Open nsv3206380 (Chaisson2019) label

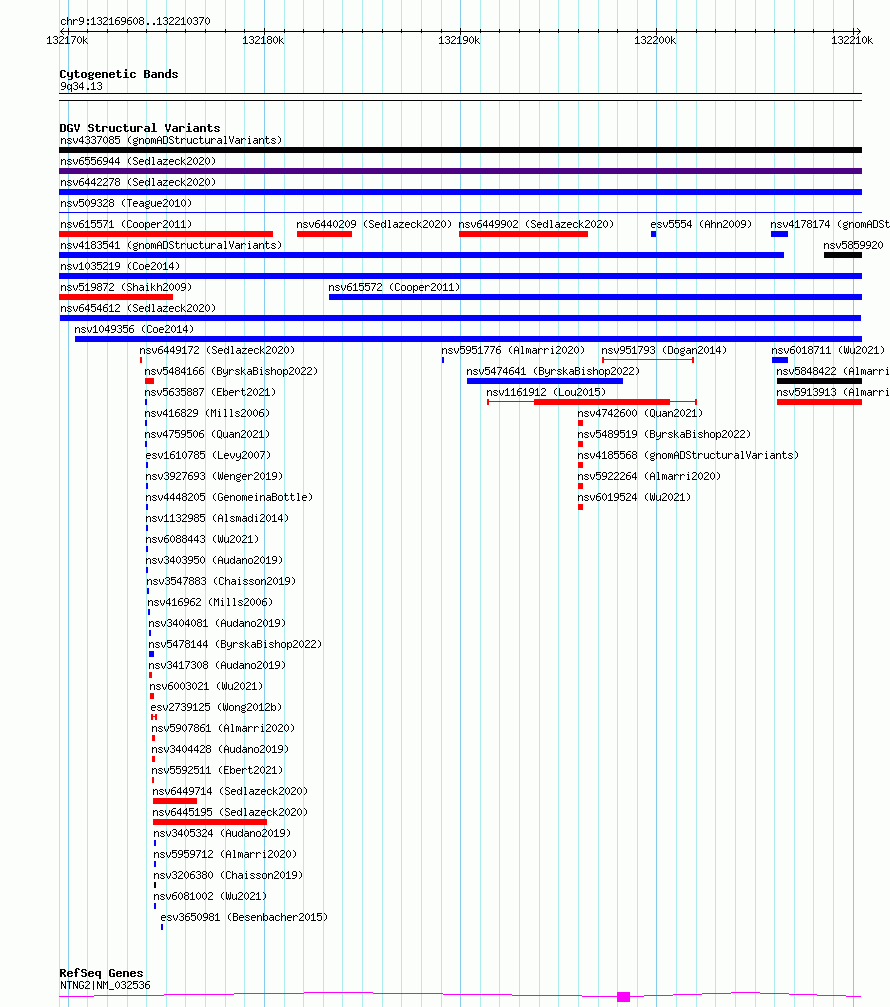coord(228,875)
